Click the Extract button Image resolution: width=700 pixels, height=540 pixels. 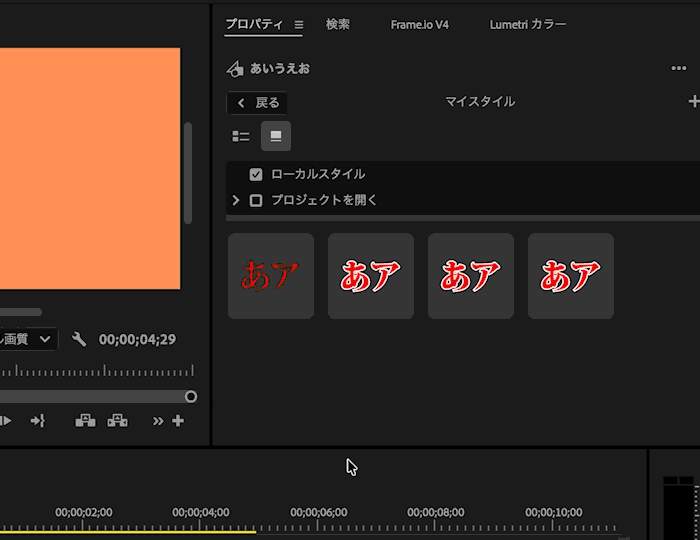point(117,421)
